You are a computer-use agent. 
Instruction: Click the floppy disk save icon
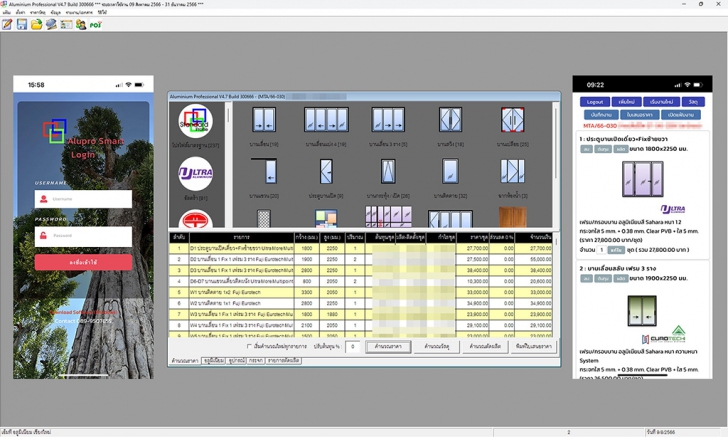[x=22, y=24]
